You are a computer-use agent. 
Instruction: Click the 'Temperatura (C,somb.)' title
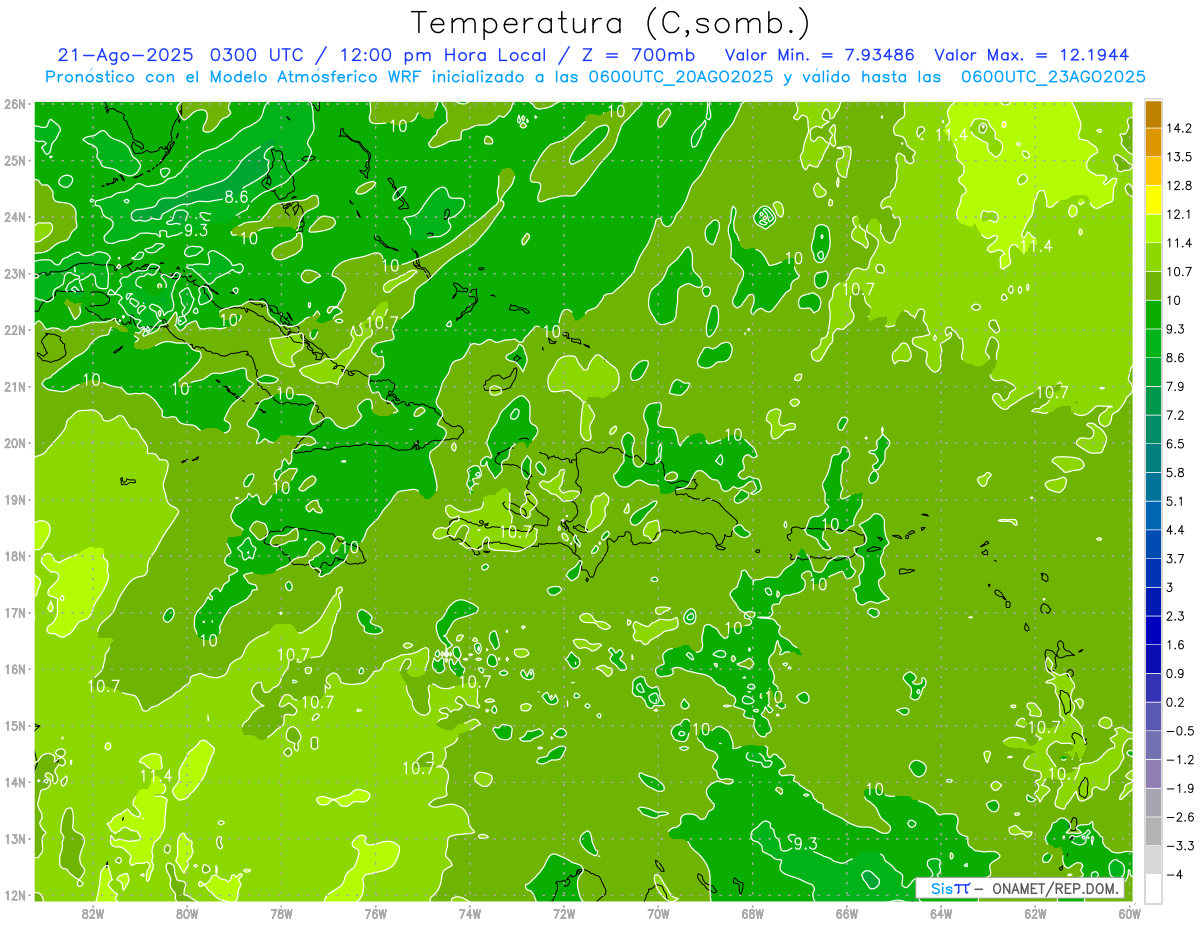611,23
